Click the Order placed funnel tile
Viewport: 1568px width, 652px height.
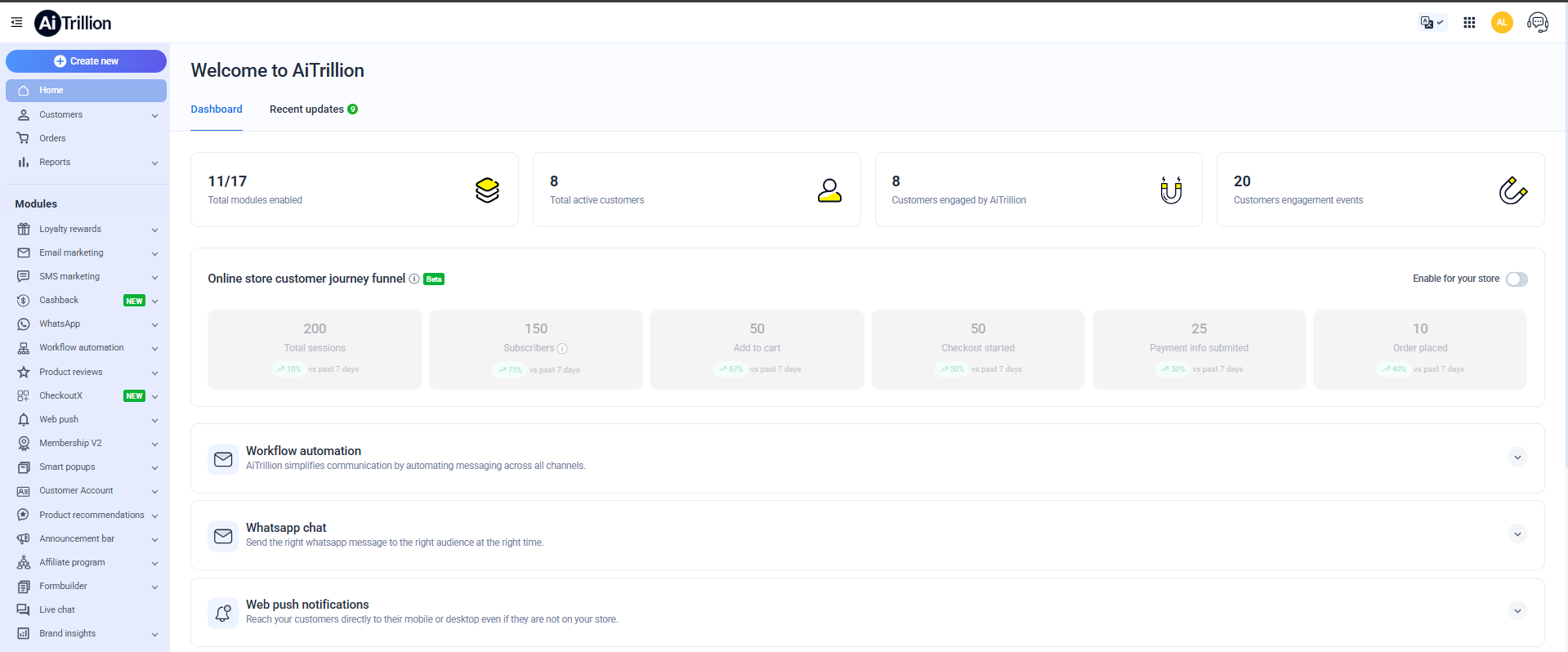[1420, 350]
